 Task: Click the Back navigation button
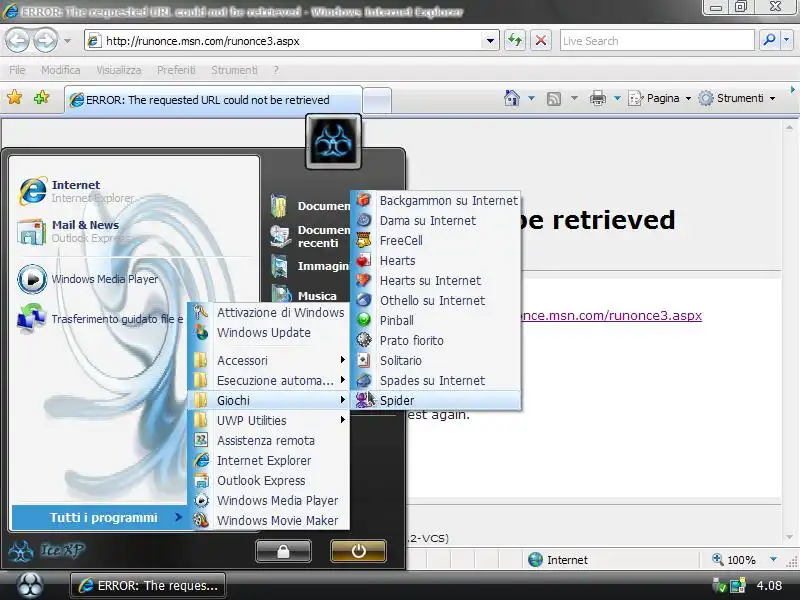[18, 40]
